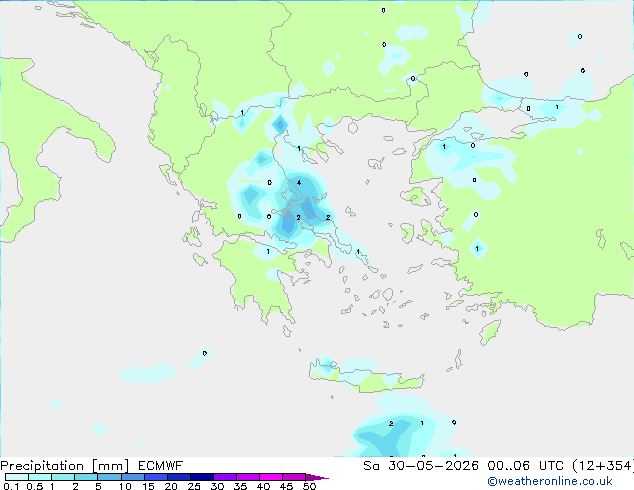Select the 35–40 mm legend color box
The image size is (634, 490).
tap(248, 477)
